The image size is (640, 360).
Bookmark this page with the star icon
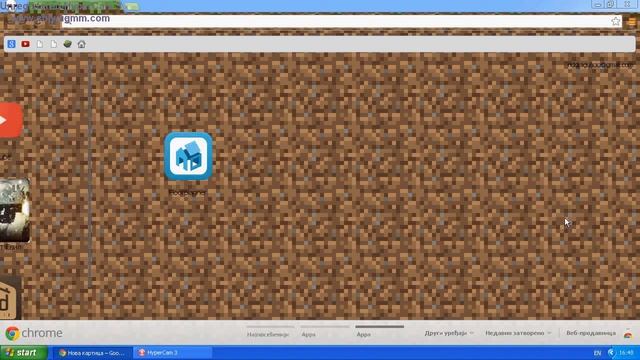point(616,21)
